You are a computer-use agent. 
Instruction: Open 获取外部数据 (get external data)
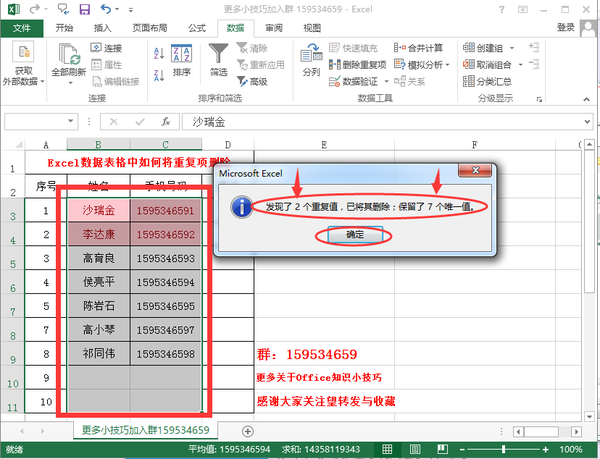pos(23,63)
